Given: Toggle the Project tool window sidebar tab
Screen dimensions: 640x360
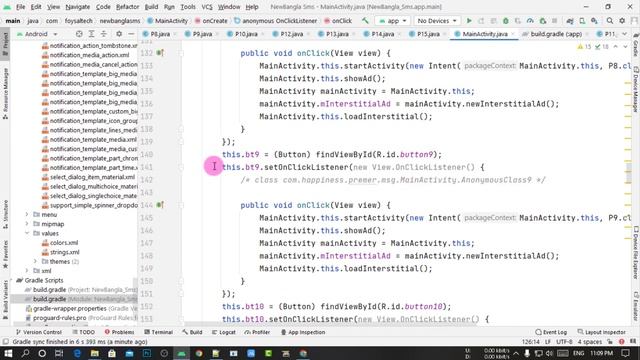Looking at the screenshot, I should tap(5, 44).
